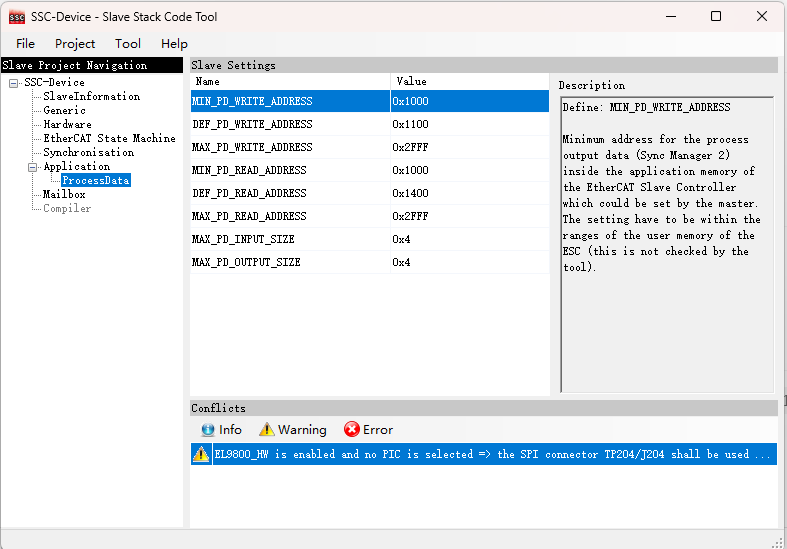Viewport: 787px width, 549px height.
Task: Edit the 0x4 value of MAX_PD_INPUT_SIZE
Action: coord(470,240)
